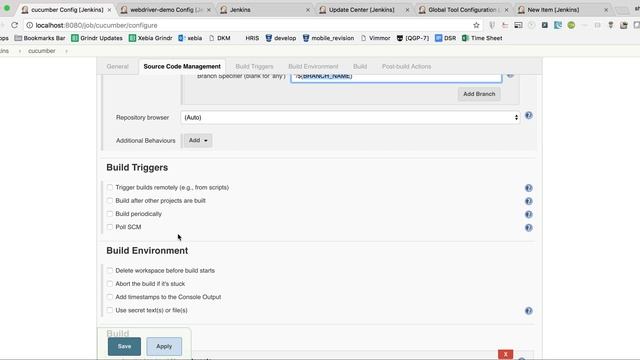Click Add Branch button
Screen dimensions: 640x360
[479, 94]
